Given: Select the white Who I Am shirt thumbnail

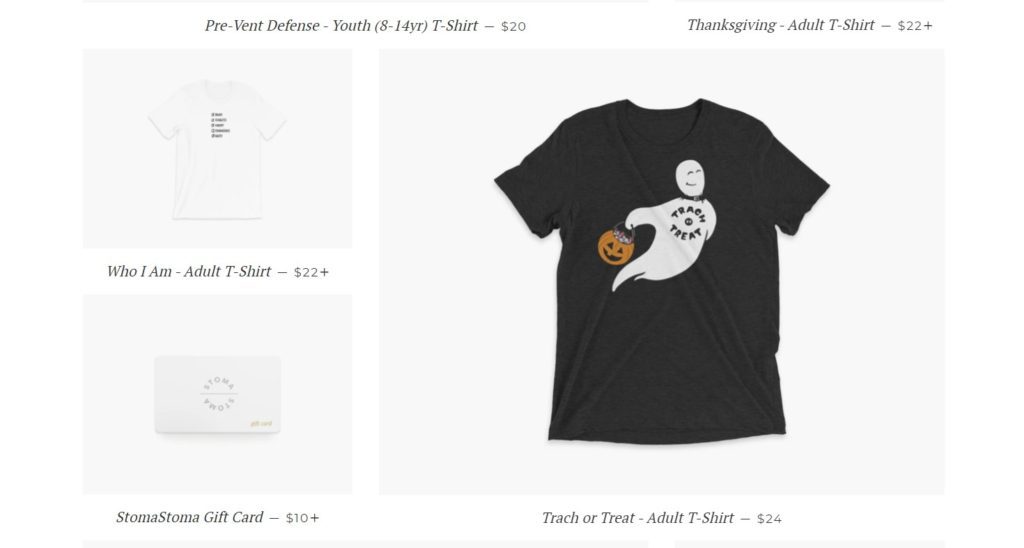Looking at the screenshot, I should [x=217, y=150].
